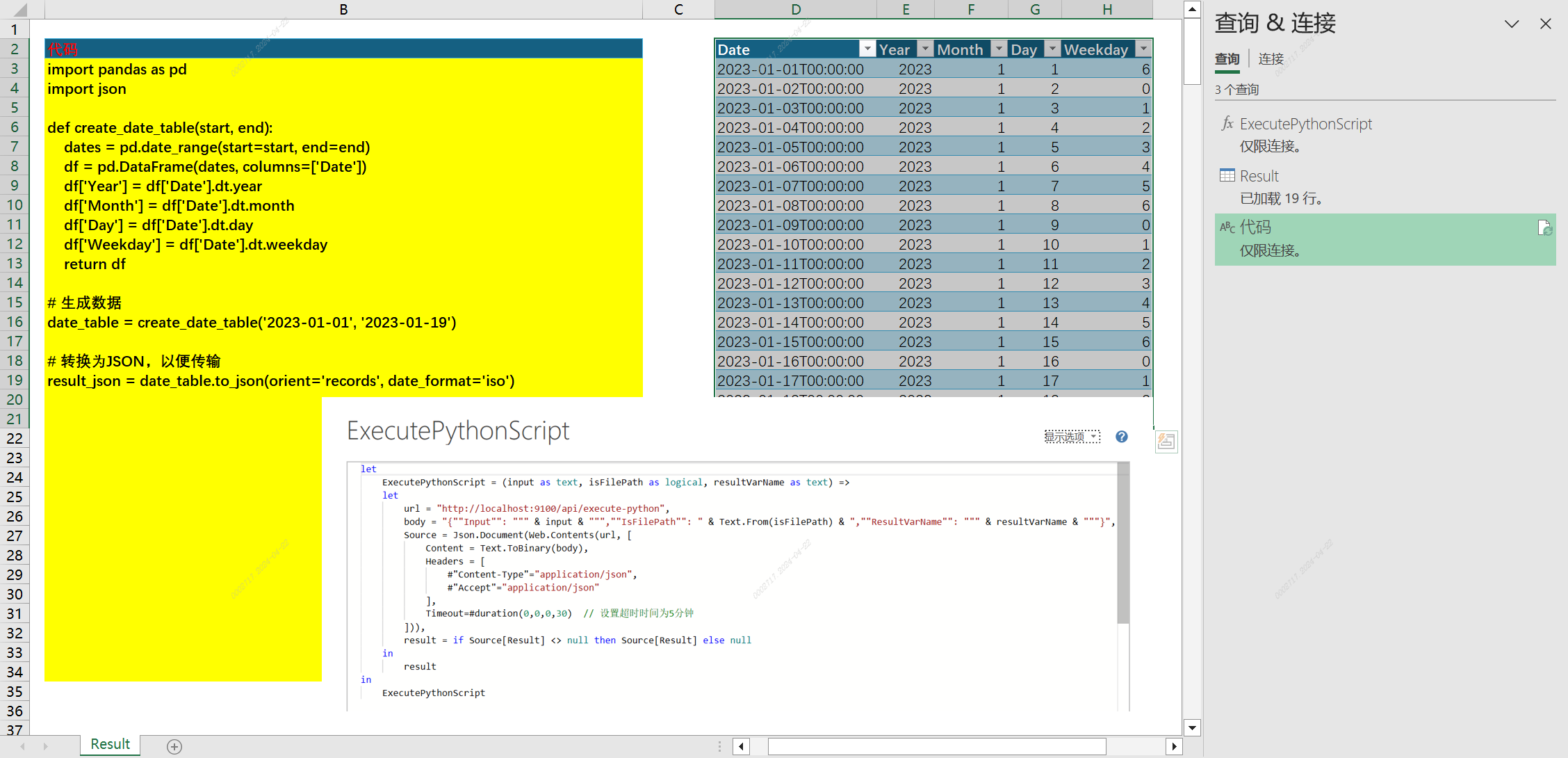Image resolution: width=1568 pixels, height=758 pixels.
Task: Click the horizontal scrollbar left arrow
Action: click(741, 746)
